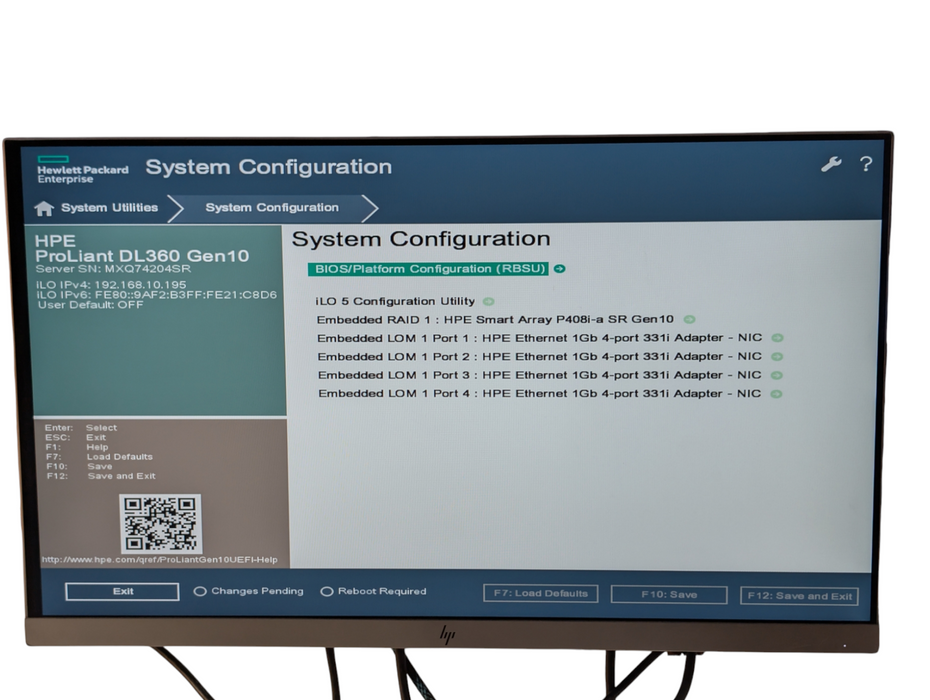The height and width of the screenshot is (700, 930).
Task: Click F12: Save and Exit button
Action: [x=800, y=596]
